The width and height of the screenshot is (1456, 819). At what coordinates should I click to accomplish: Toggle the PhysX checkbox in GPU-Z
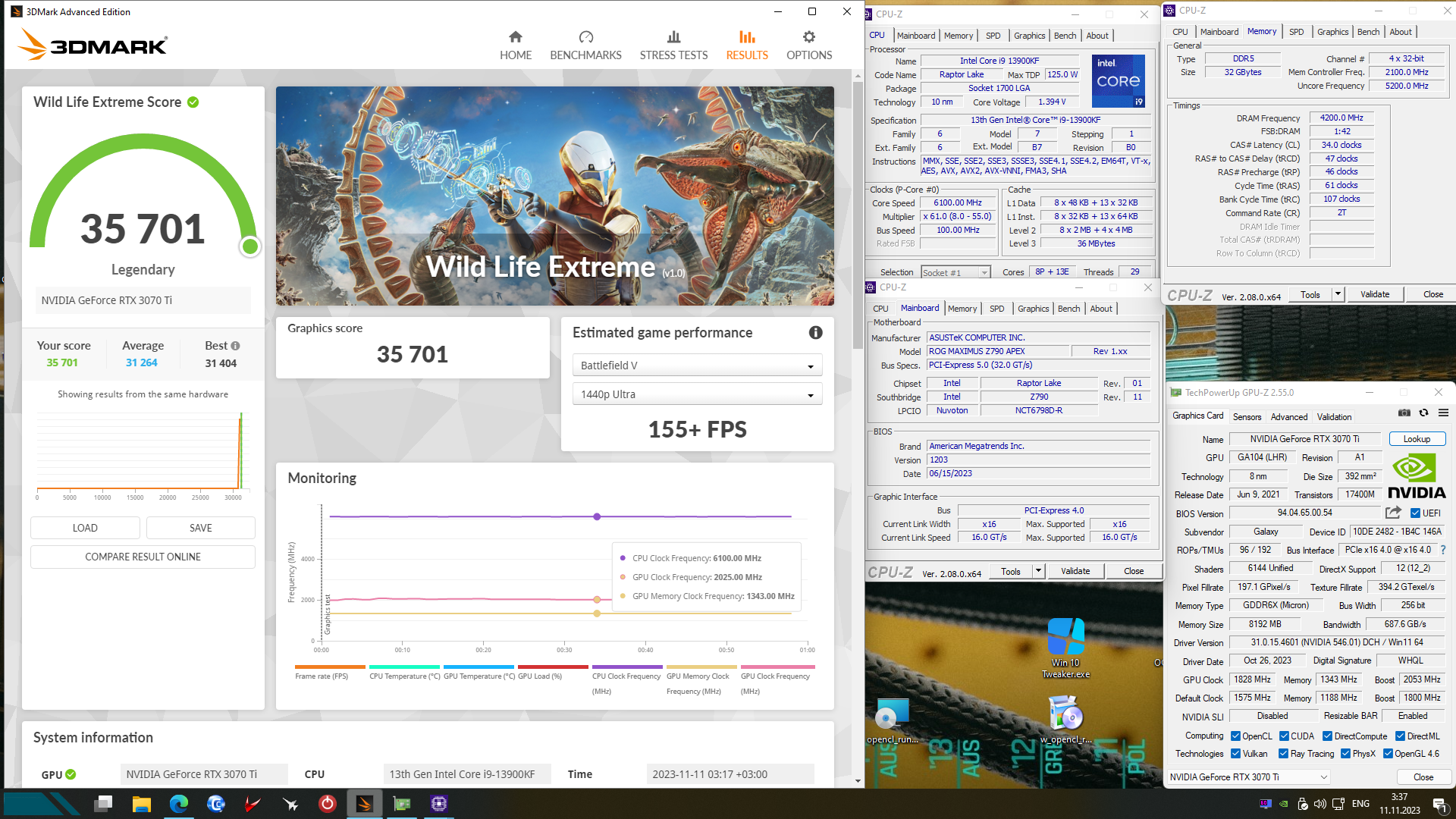[x=1345, y=754]
